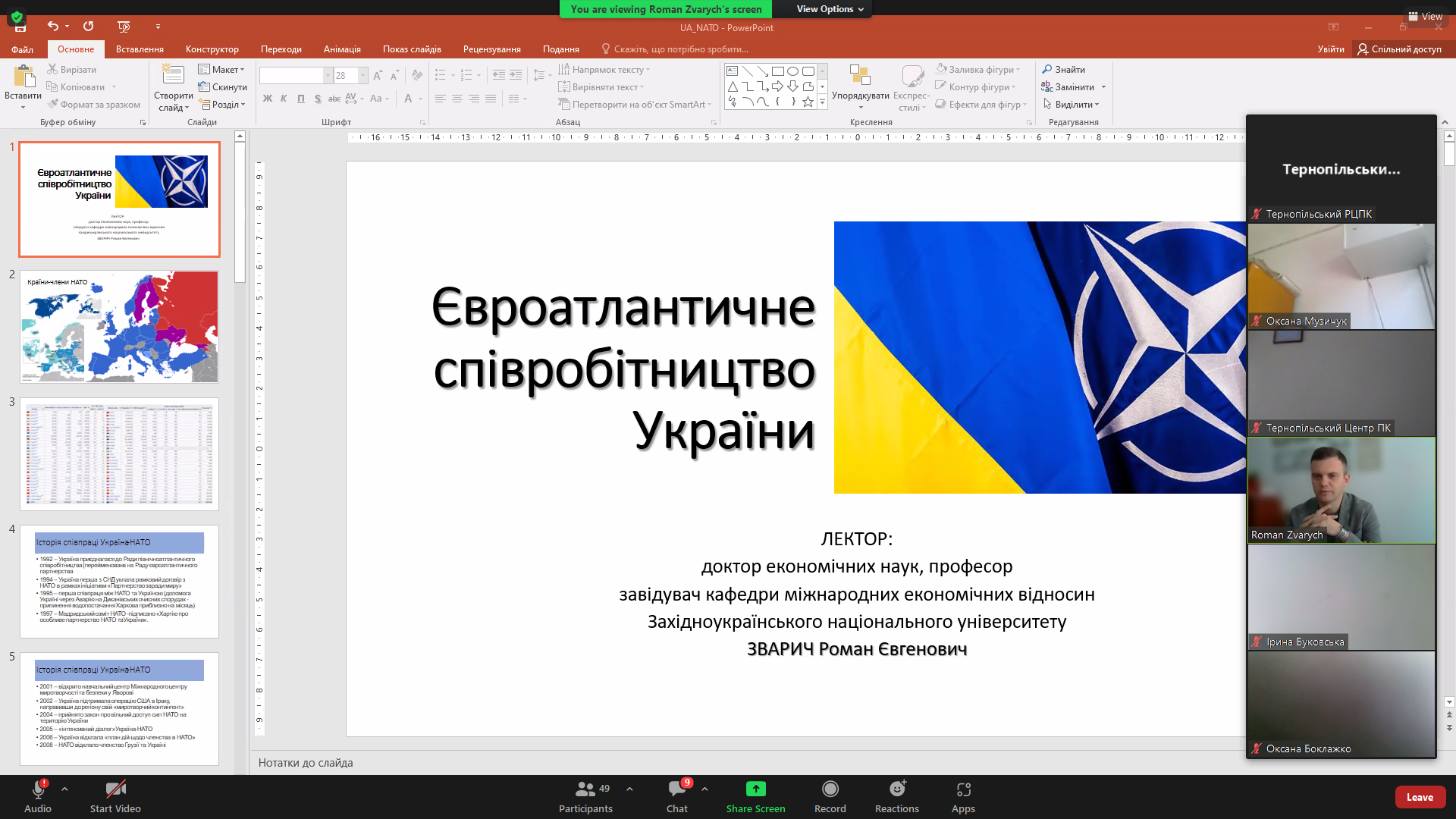Switch to the Рецензування tab
This screenshot has height=819, width=1456.
click(x=492, y=49)
